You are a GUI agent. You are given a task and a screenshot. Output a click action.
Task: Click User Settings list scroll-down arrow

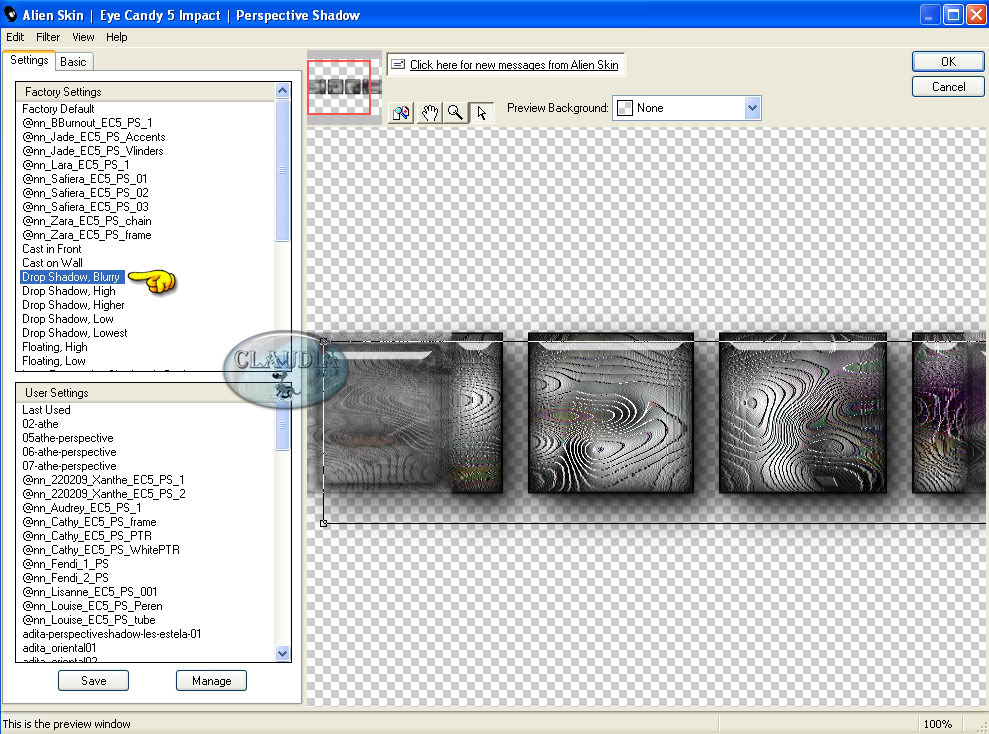[283, 653]
